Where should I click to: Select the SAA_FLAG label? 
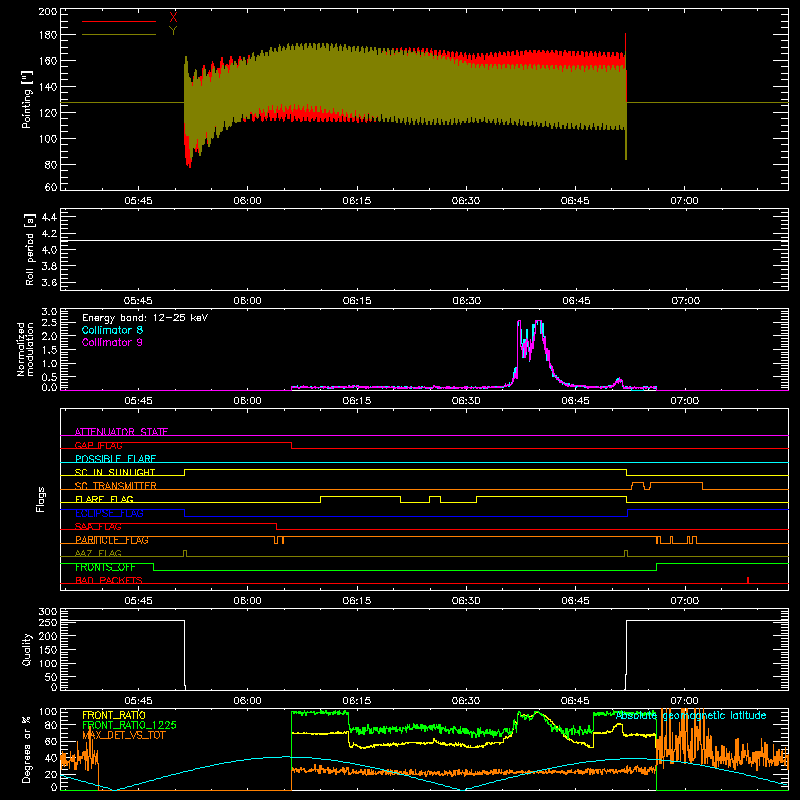tap(98, 527)
